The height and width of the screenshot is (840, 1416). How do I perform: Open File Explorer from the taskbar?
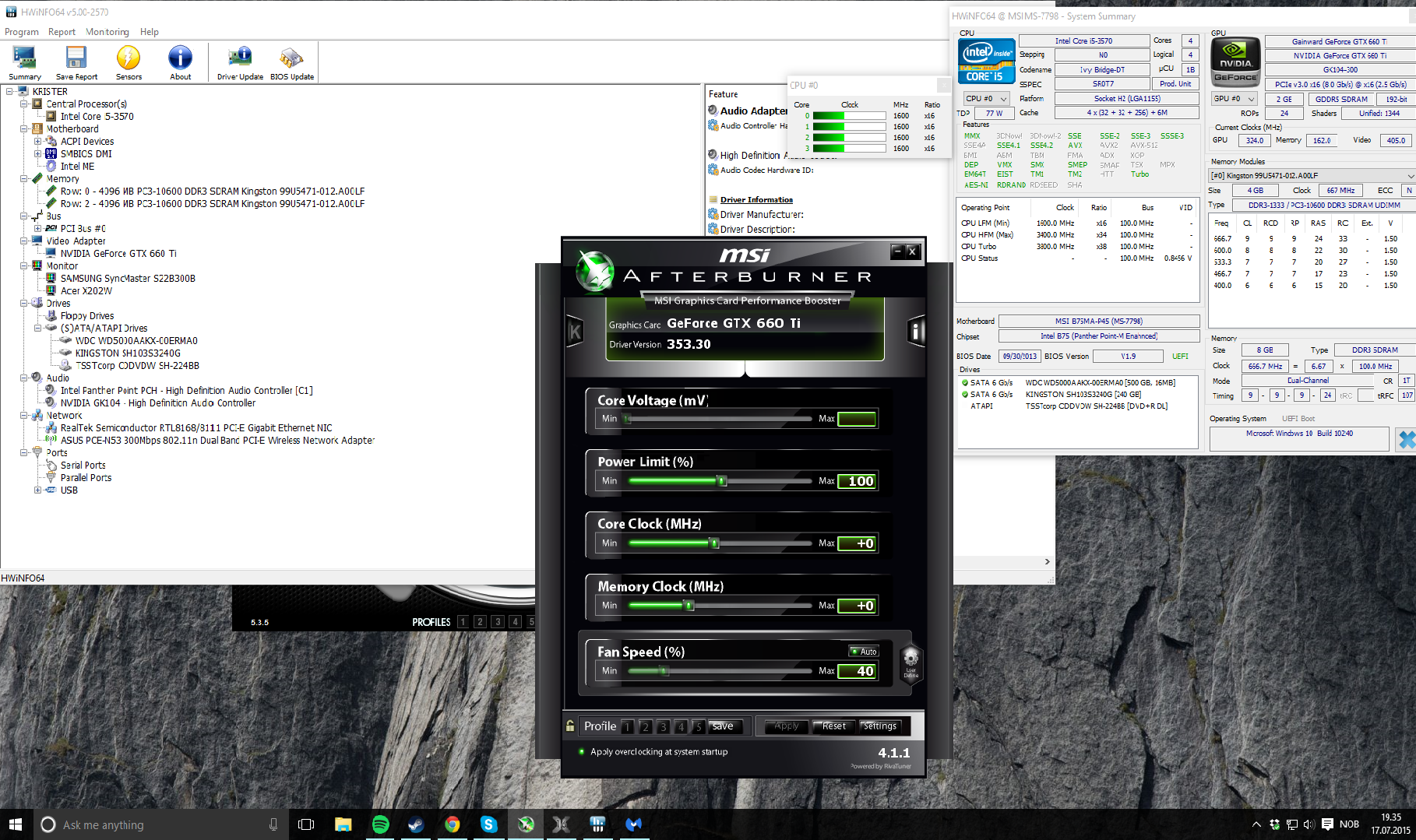[343, 824]
